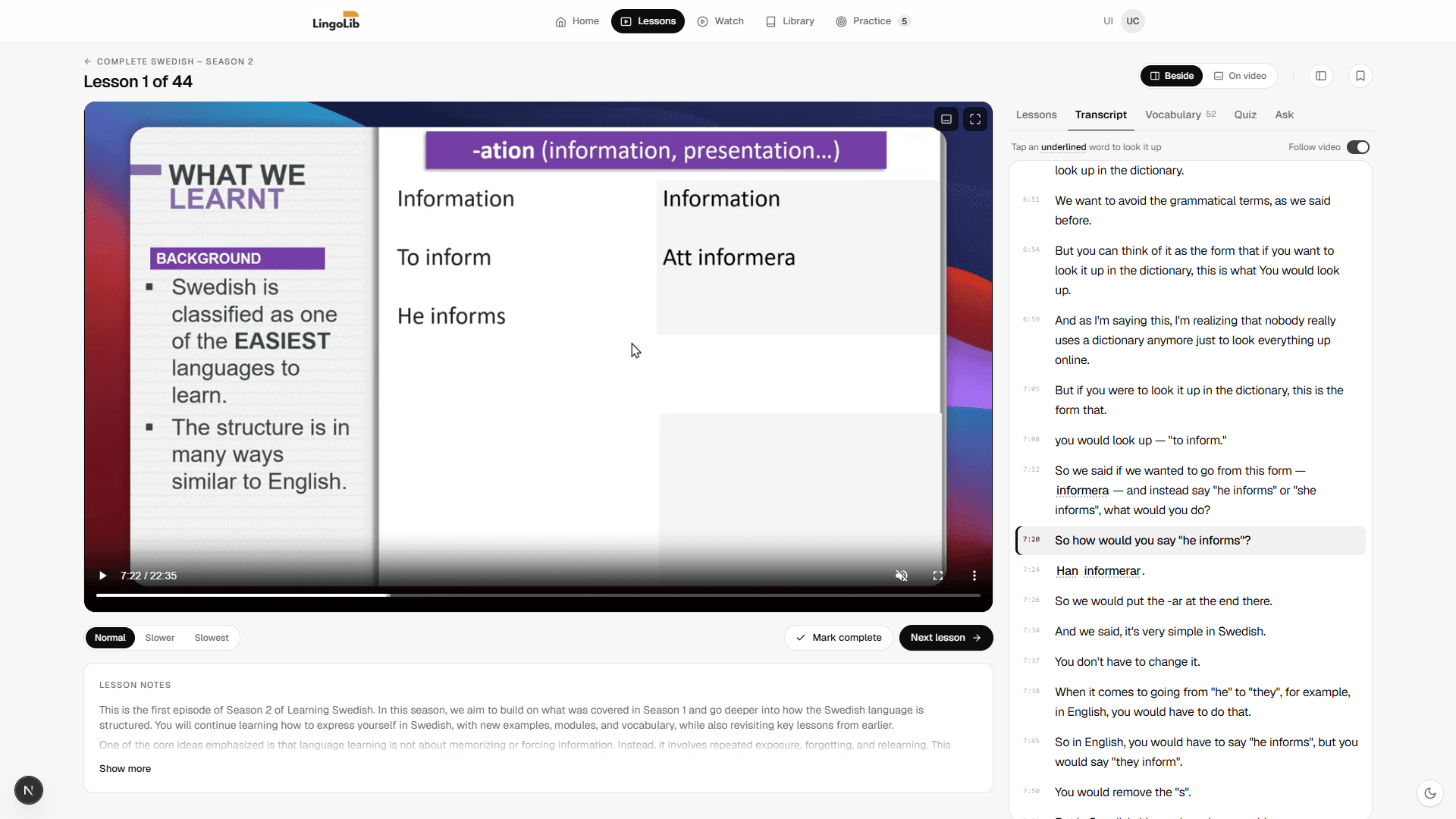
Task: Click the expand video icon at top-right of player
Action: pyautogui.click(x=975, y=119)
